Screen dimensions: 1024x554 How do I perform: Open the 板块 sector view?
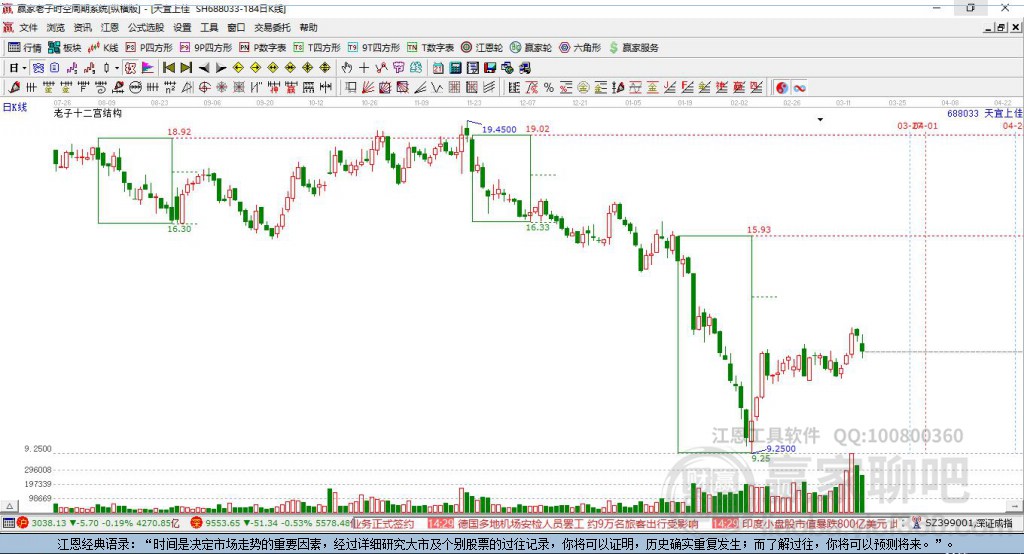coord(65,48)
